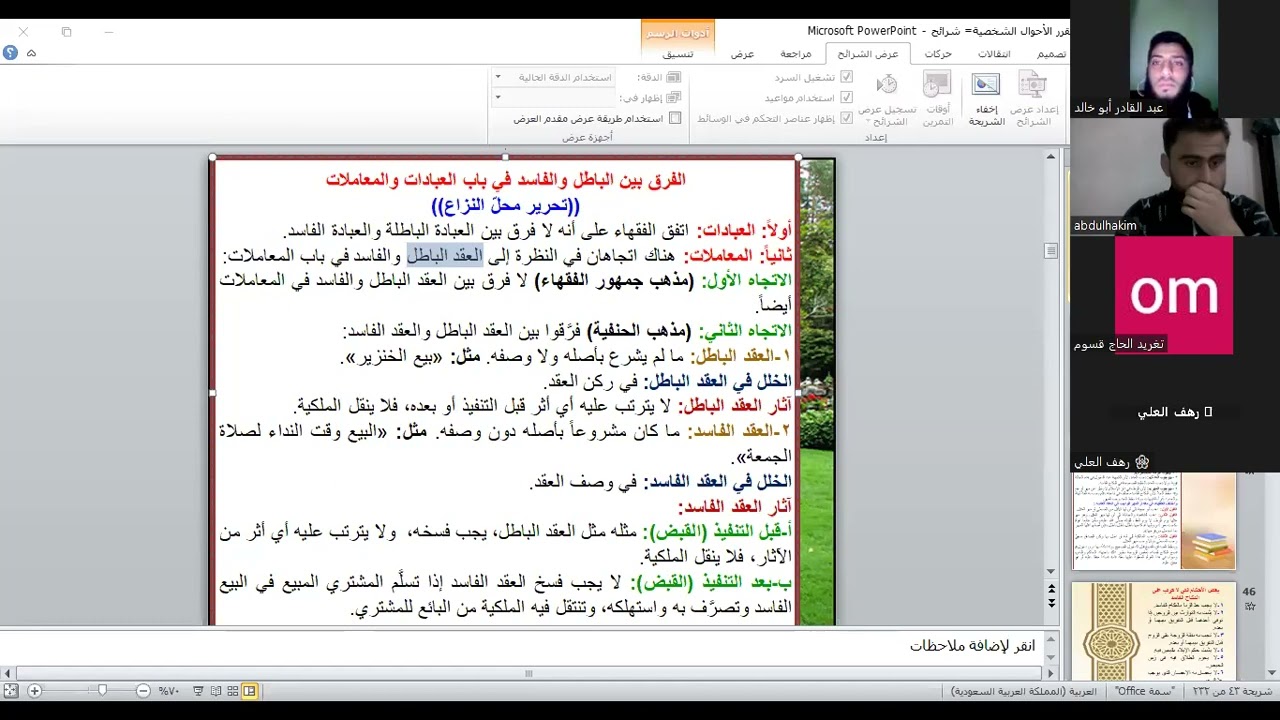Enable Use Presenter View (استخدام طريقة عرض مقدم العرض) checkbox
Viewport: 1280px width, 720px height.
(x=675, y=118)
